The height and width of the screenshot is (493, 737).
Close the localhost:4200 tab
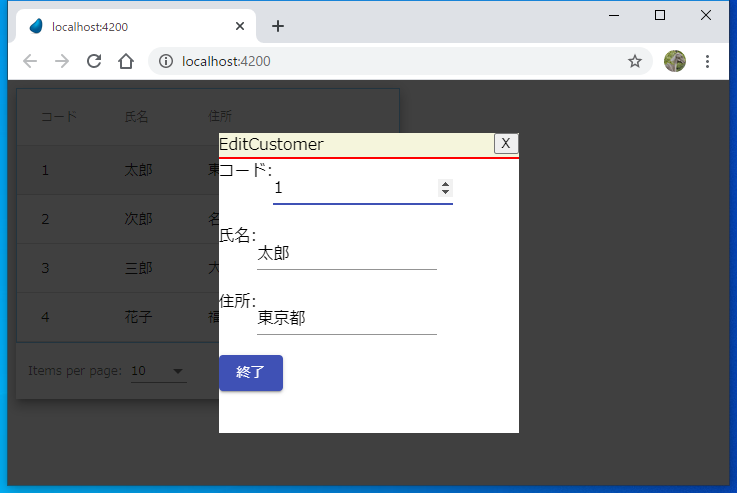[x=240, y=26]
